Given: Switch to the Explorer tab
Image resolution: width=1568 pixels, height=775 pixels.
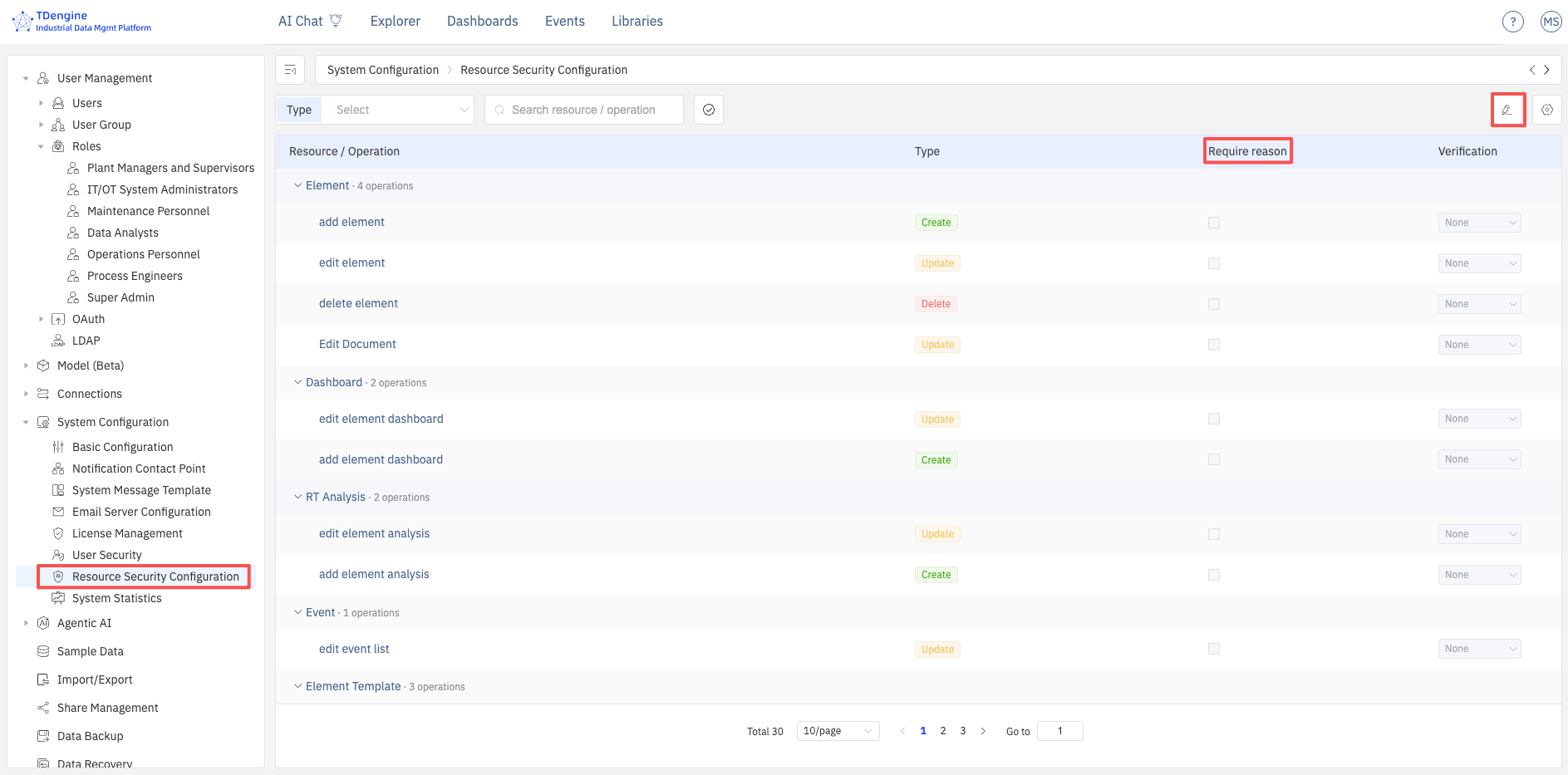Looking at the screenshot, I should pyautogui.click(x=396, y=21).
